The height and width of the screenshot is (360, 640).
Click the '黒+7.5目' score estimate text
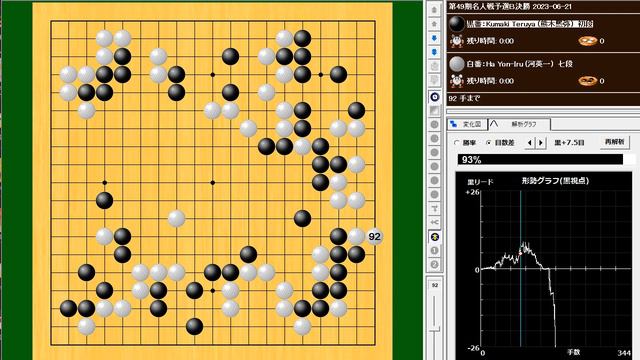pyautogui.click(x=569, y=143)
